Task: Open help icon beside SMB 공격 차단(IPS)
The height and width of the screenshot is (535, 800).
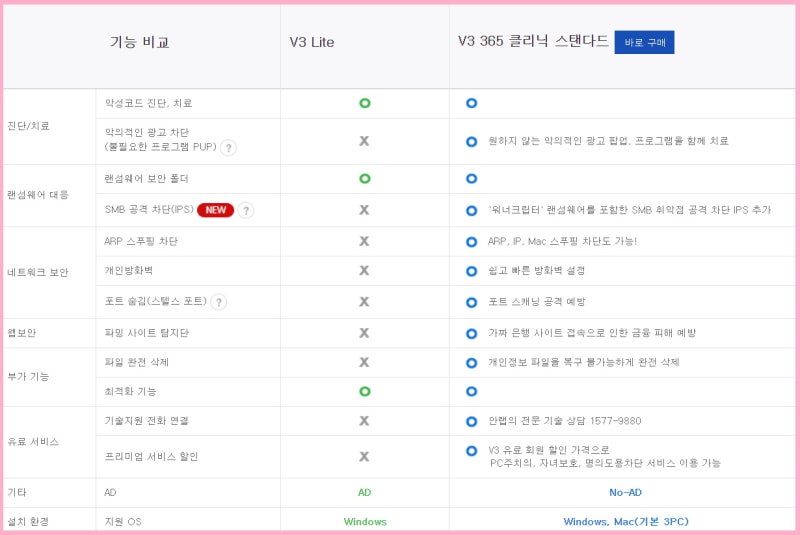Action: click(x=246, y=210)
